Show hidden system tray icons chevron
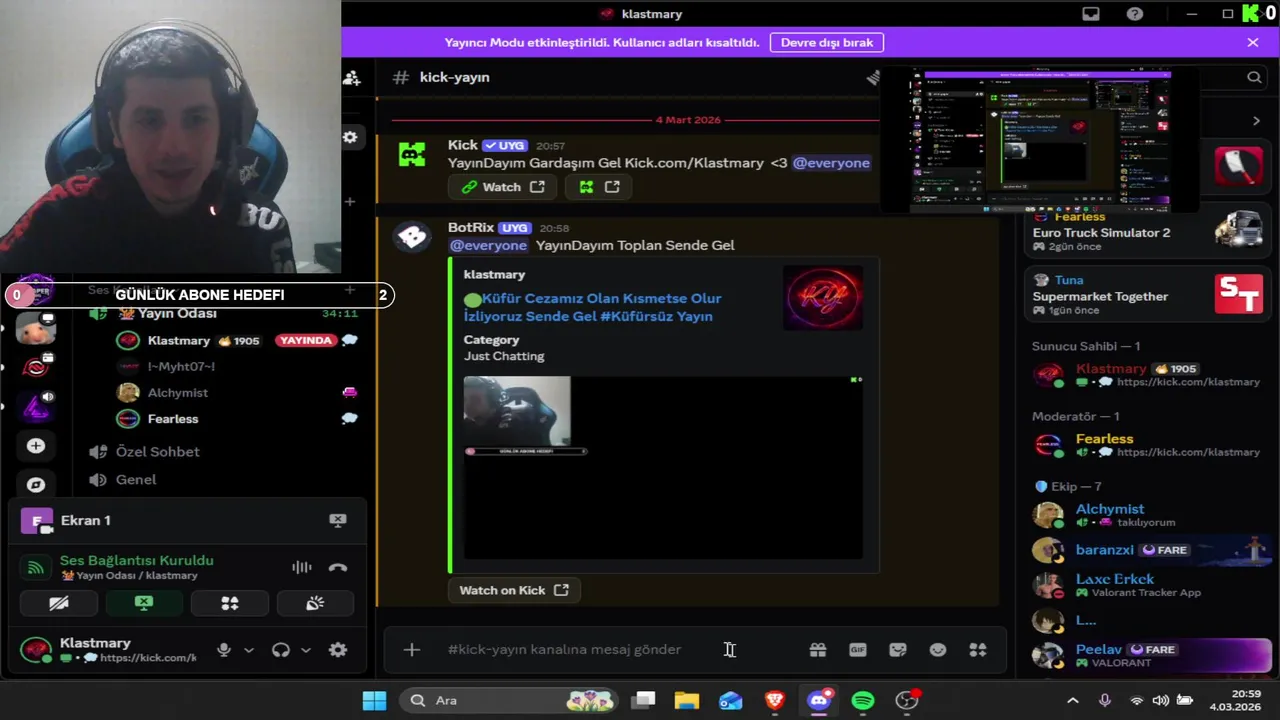The height and width of the screenshot is (720, 1280). click(x=1072, y=700)
